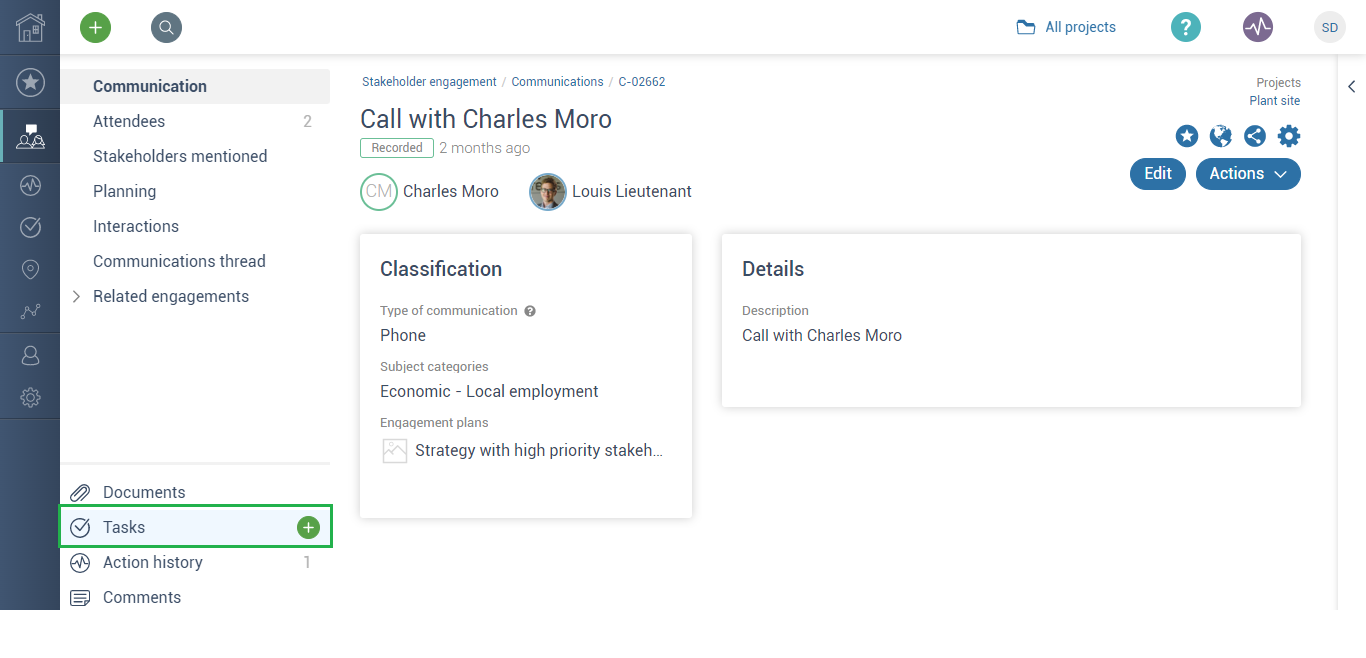Open the Actions dropdown menu
Image resolution: width=1366 pixels, height=658 pixels.
pyautogui.click(x=1248, y=173)
